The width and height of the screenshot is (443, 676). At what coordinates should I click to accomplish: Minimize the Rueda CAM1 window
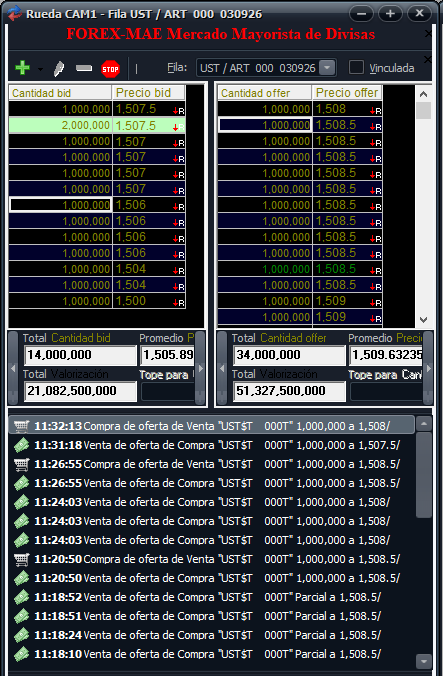point(361,14)
